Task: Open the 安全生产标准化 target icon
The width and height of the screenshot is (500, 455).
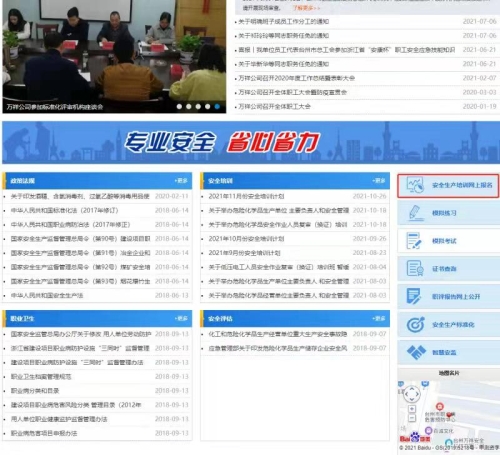Action: [415, 324]
